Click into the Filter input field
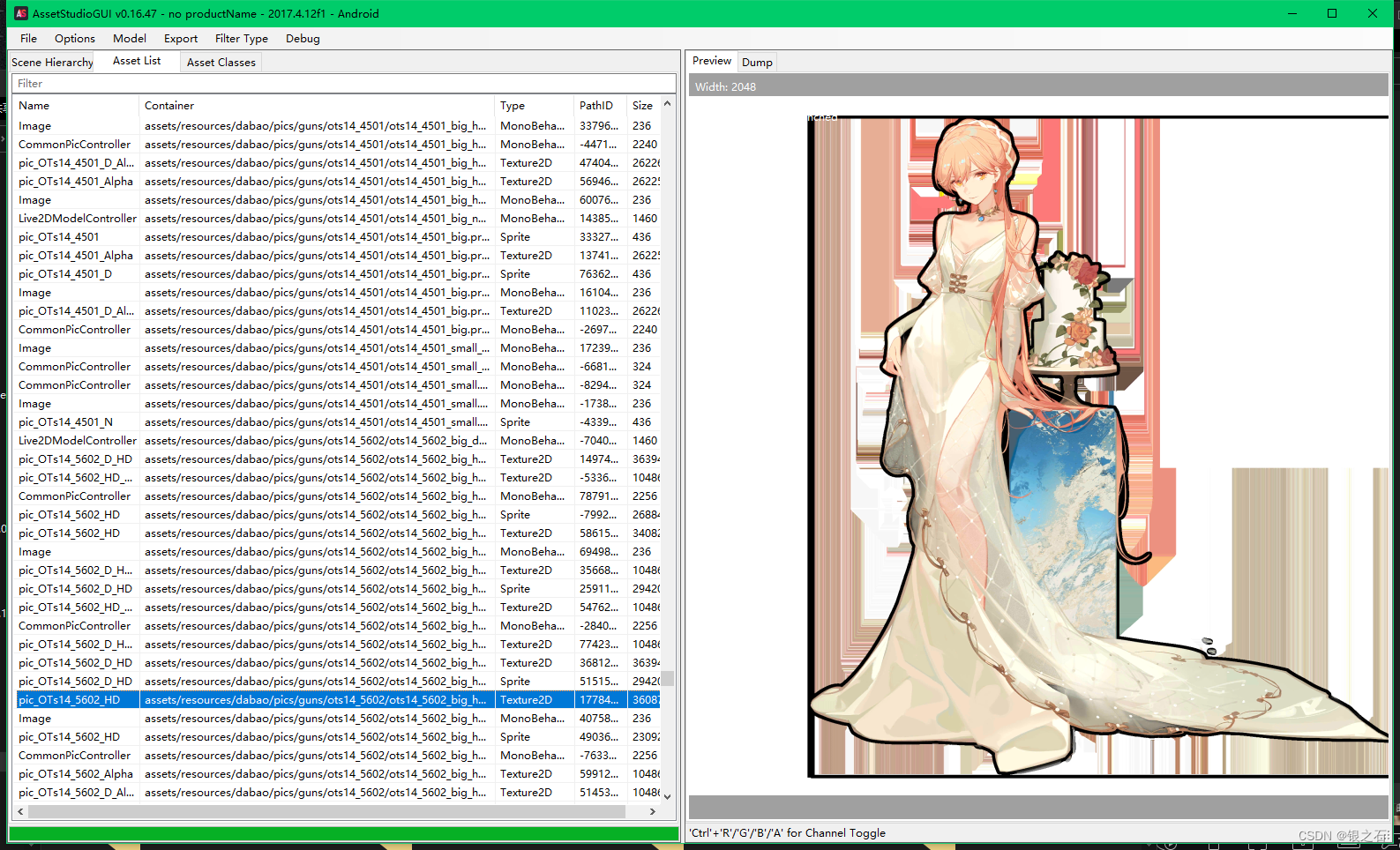Viewport: 1400px width, 850px height. (x=343, y=84)
